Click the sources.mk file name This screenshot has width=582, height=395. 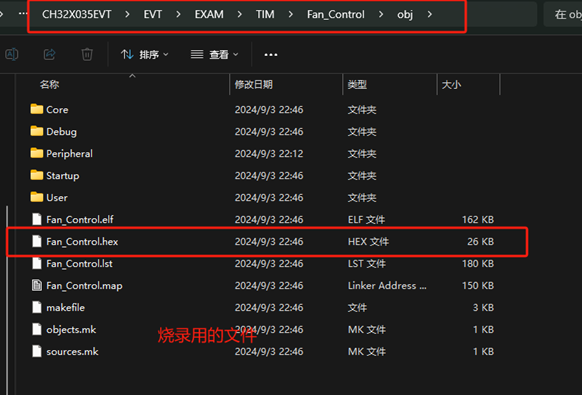72,352
